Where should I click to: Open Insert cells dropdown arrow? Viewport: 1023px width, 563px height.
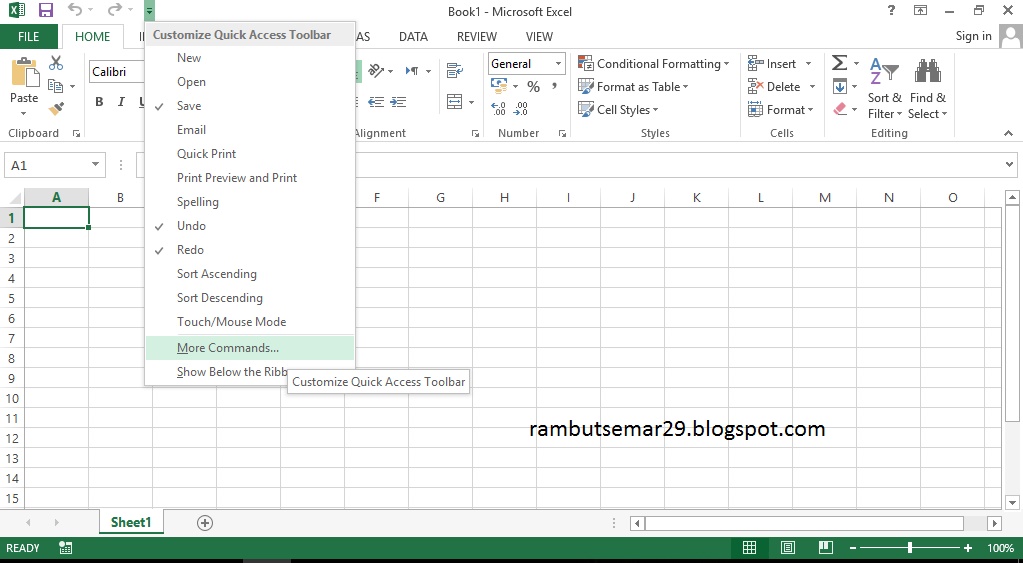[808, 63]
